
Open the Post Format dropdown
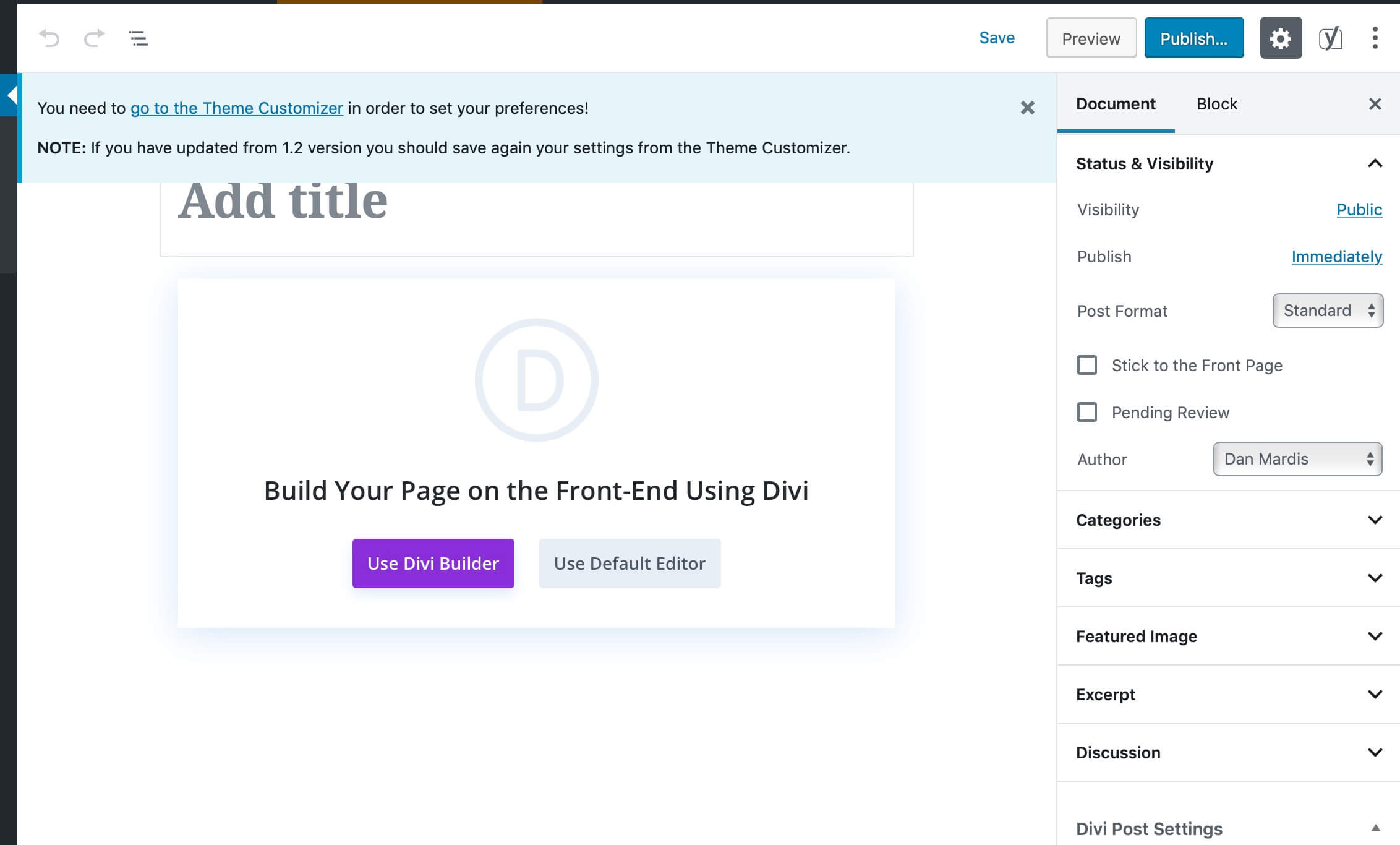[x=1328, y=311]
